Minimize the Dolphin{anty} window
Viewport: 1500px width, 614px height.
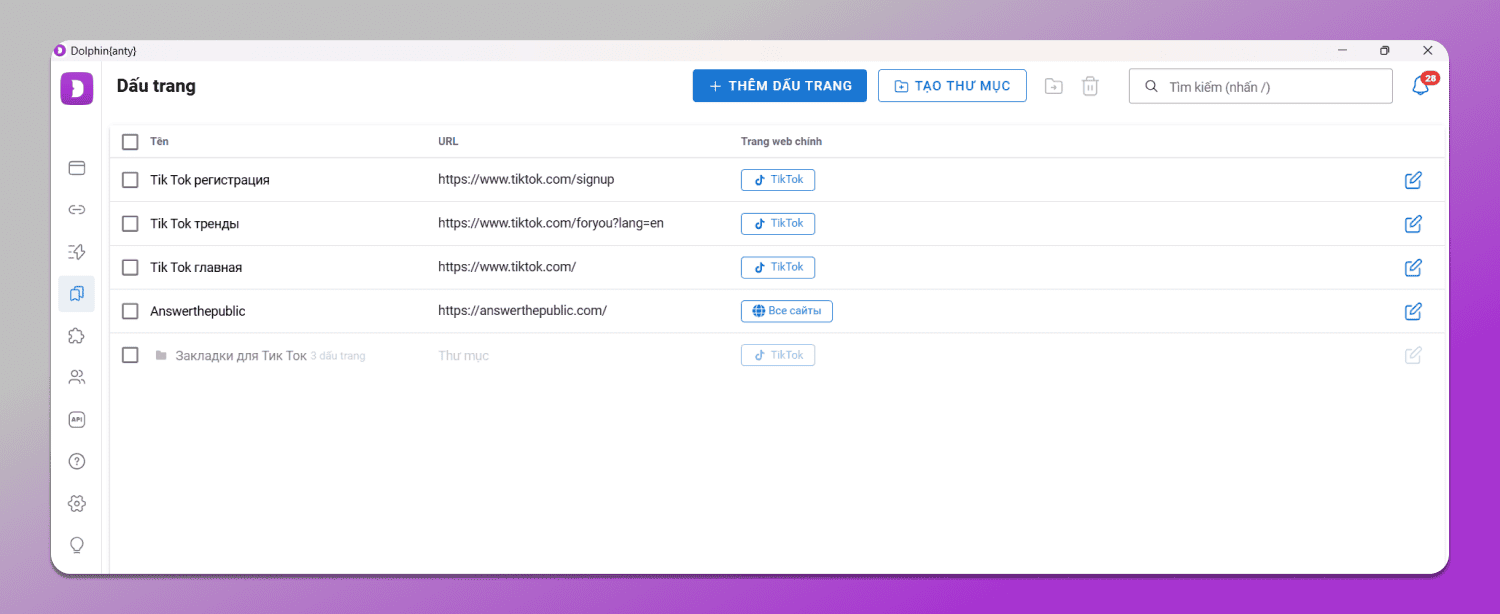pos(1342,50)
